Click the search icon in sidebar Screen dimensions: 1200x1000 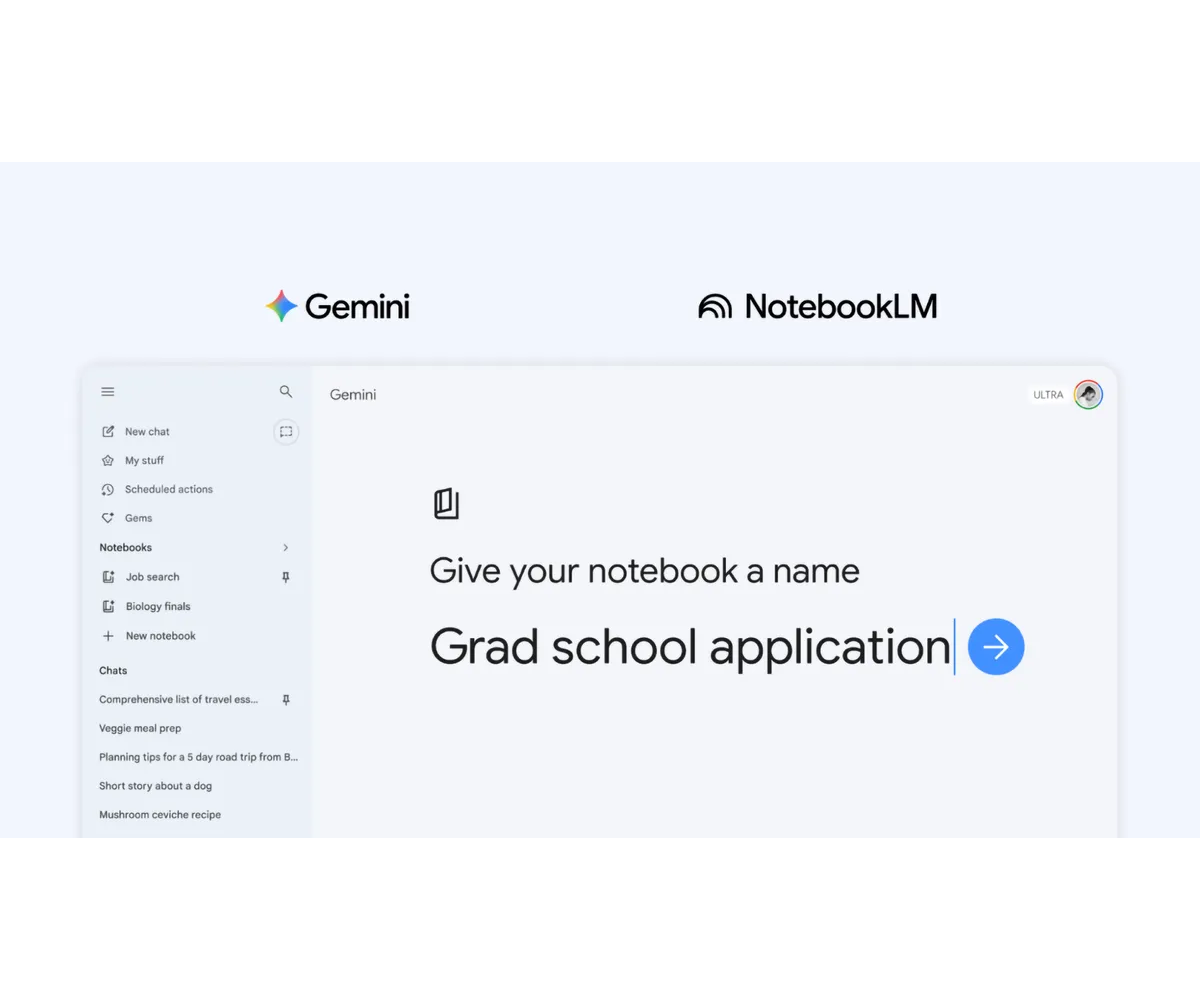coord(286,392)
